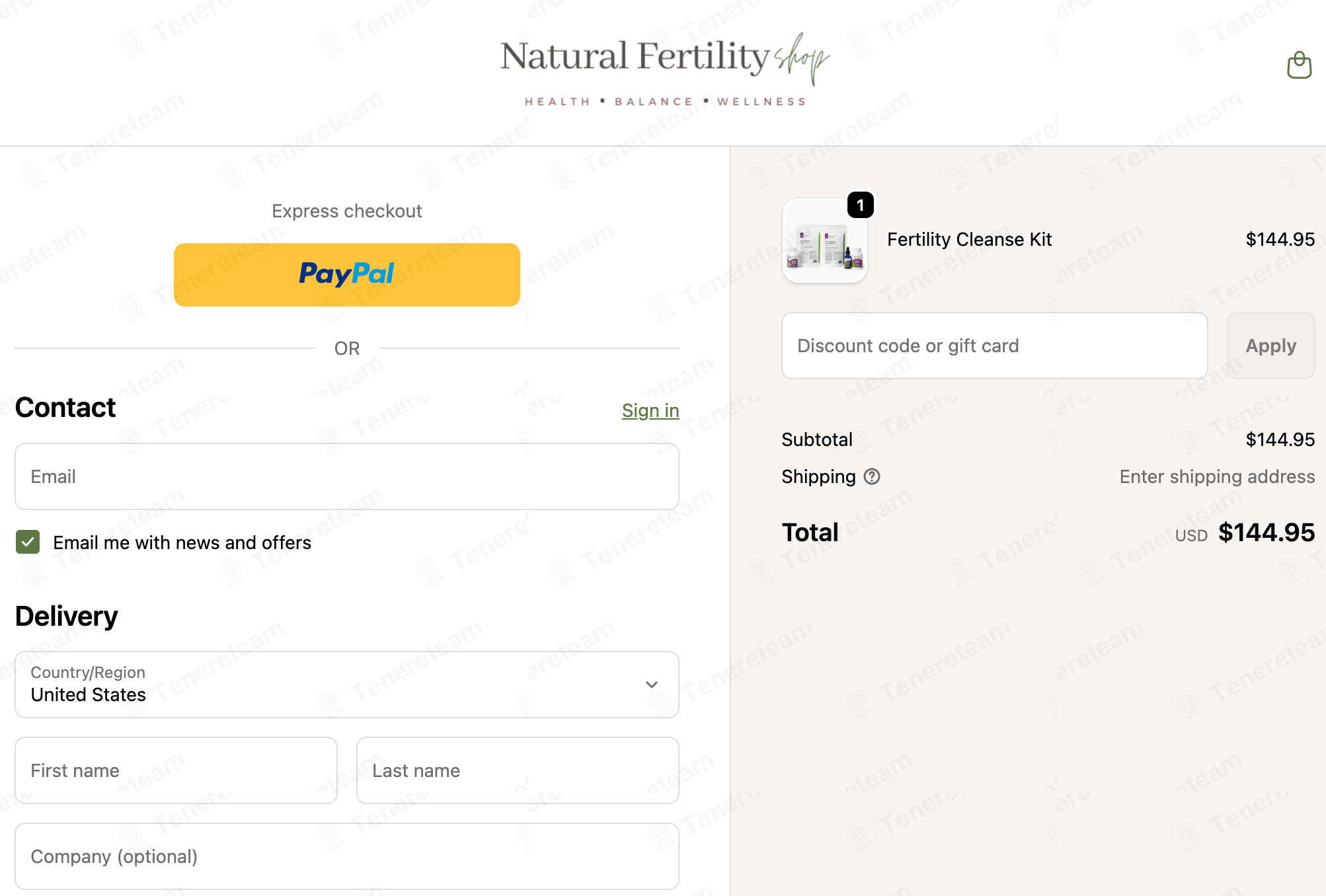Uncheck Email me with news and offers

(x=28, y=542)
